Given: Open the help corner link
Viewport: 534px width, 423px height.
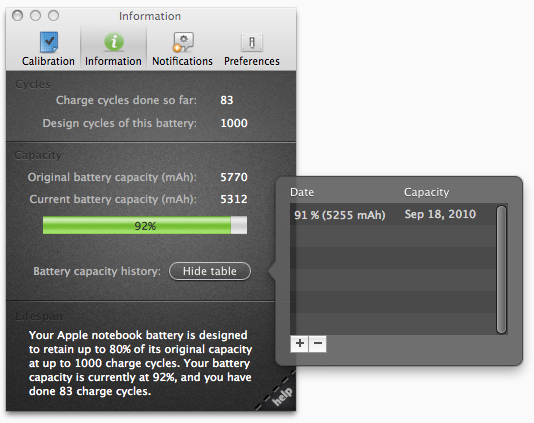Looking at the screenshot, I should pyautogui.click(x=282, y=396).
